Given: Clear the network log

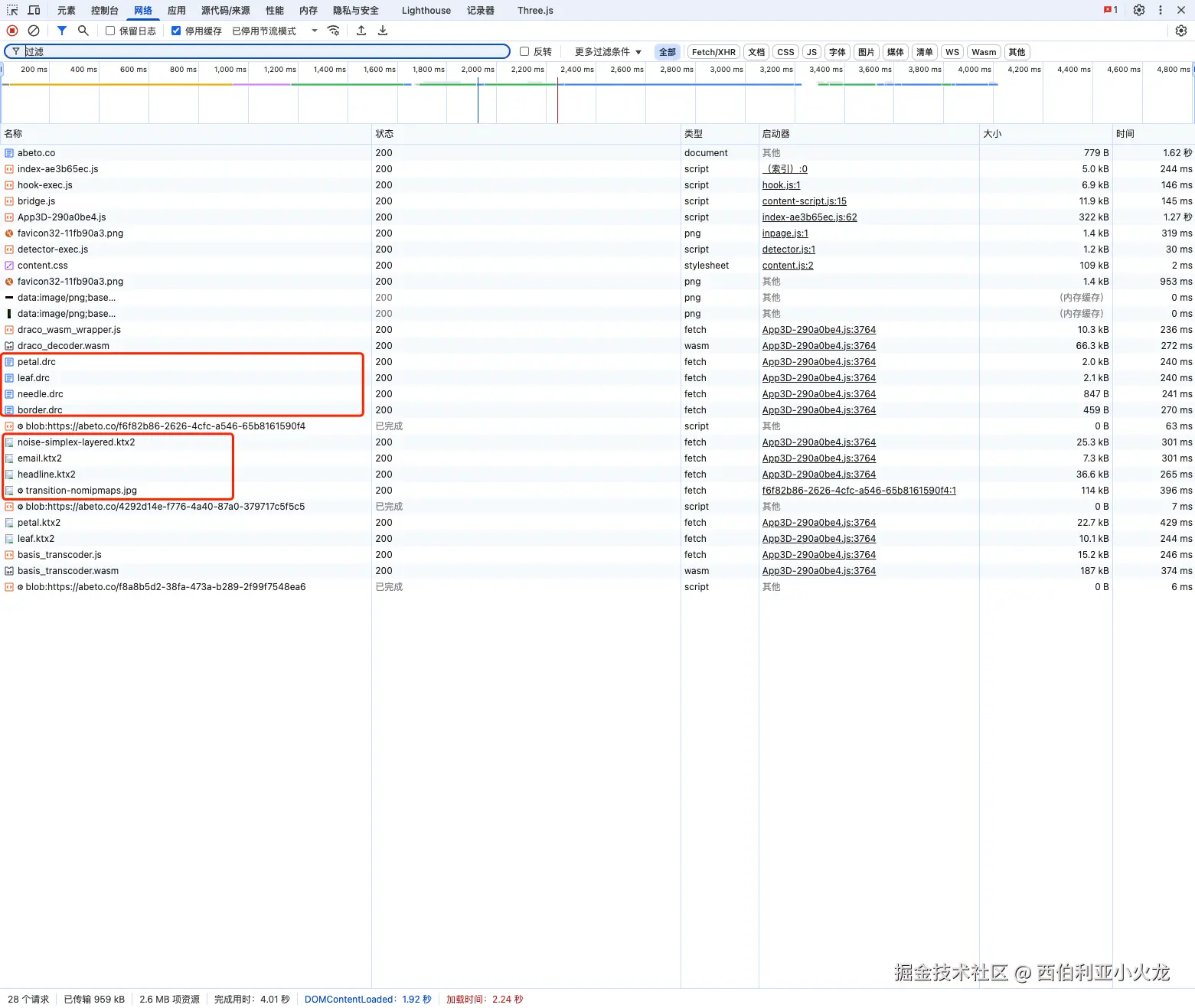Looking at the screenshot, I should (x=34, y=31).
